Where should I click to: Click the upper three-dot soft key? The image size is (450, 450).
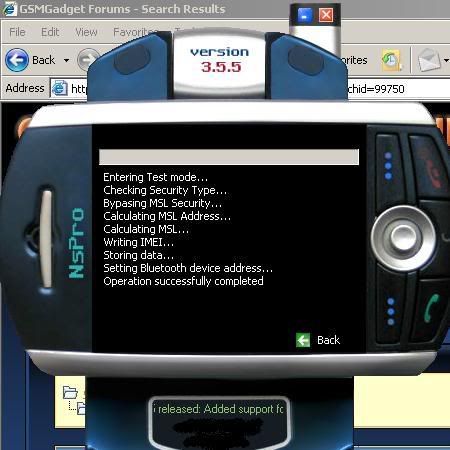pos(388,166)
